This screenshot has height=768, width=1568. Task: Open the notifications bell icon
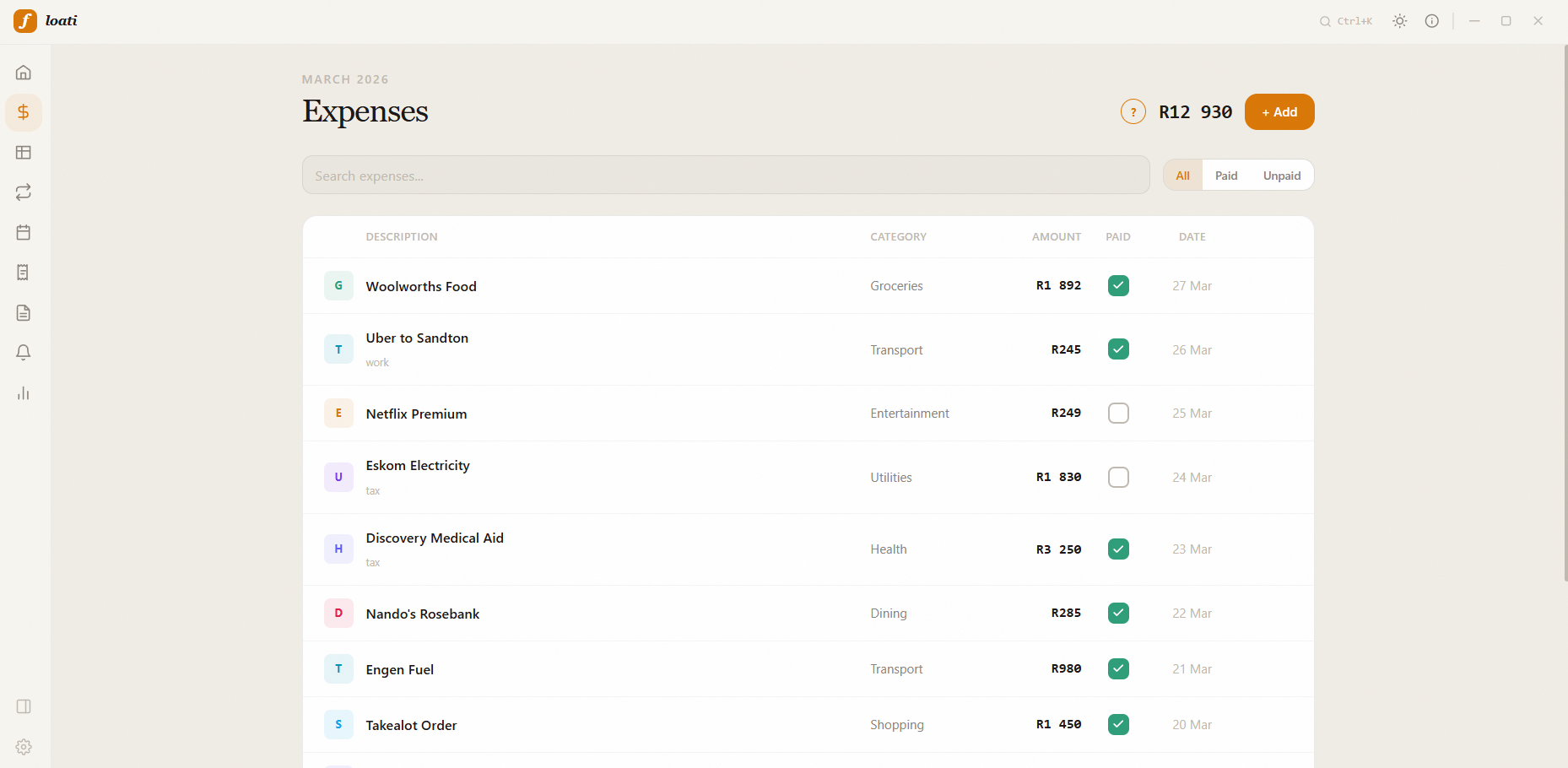tap(24, 353)
